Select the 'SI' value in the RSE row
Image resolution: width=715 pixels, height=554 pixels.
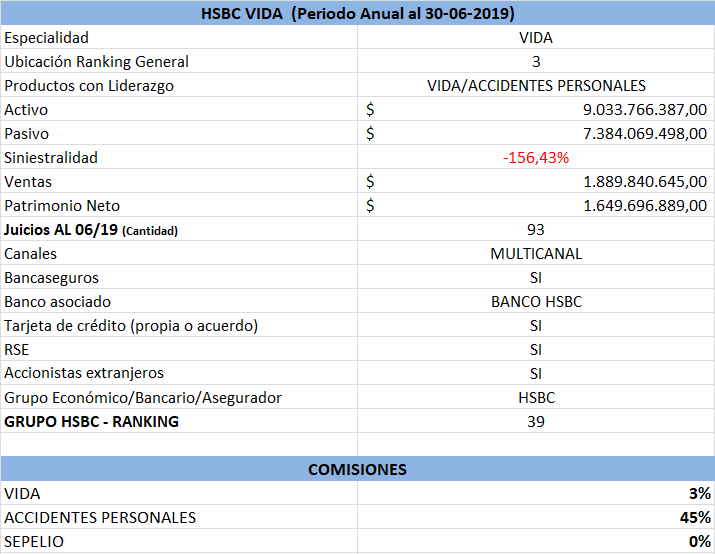(536, 350)
